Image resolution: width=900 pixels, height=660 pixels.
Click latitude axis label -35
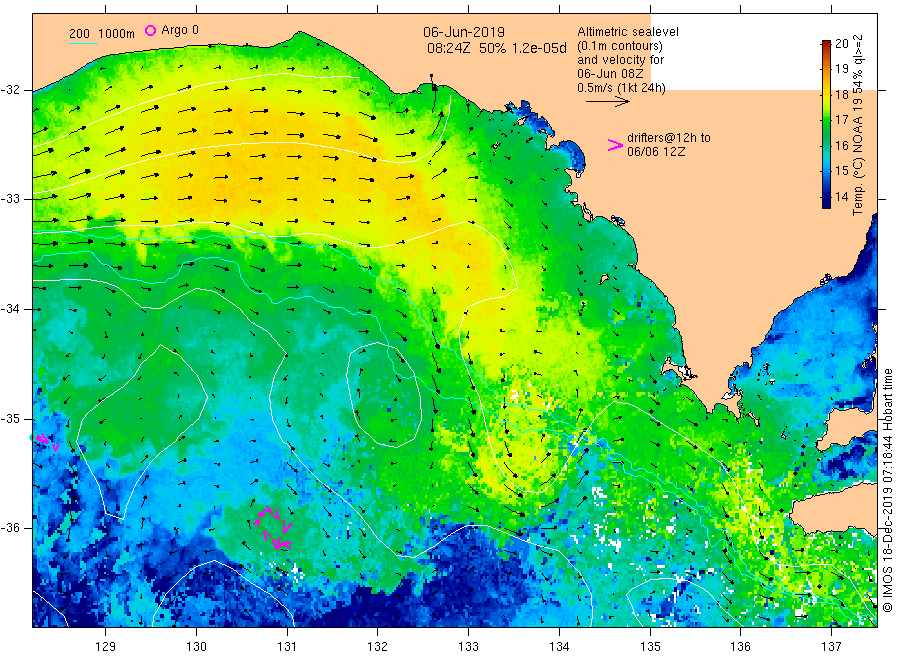point(10,418)
